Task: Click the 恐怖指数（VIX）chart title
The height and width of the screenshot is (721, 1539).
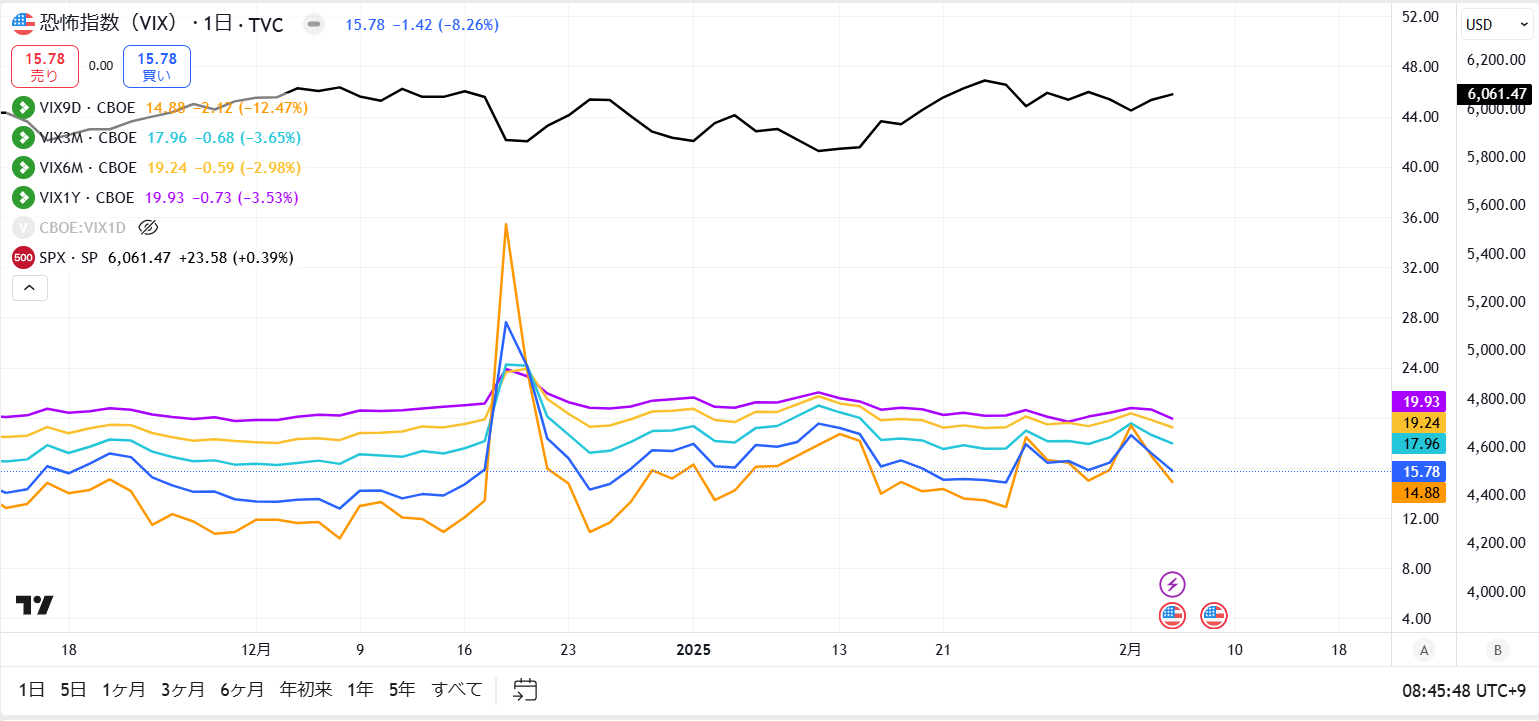Action: (111, 24)
